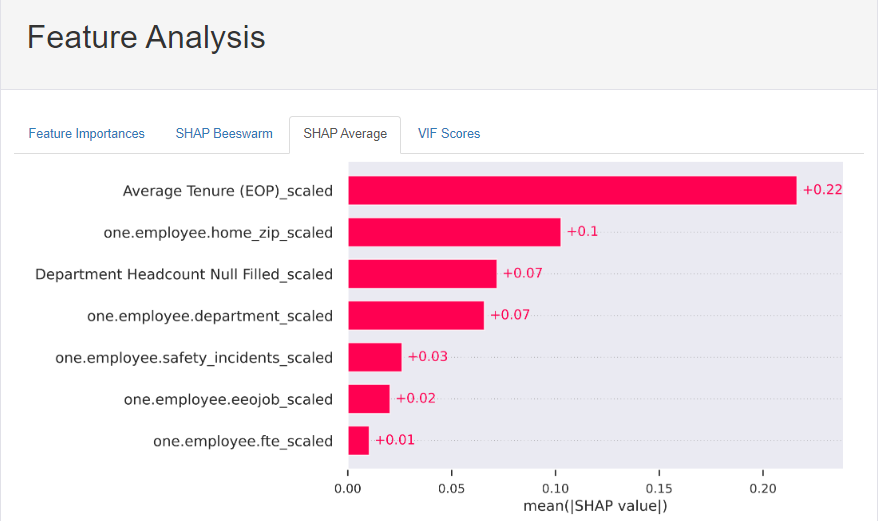This screenshot has width=879, height=521.
Task: Click the +0.03 value label
Action: pyautogui.click(x=427, y=357)
